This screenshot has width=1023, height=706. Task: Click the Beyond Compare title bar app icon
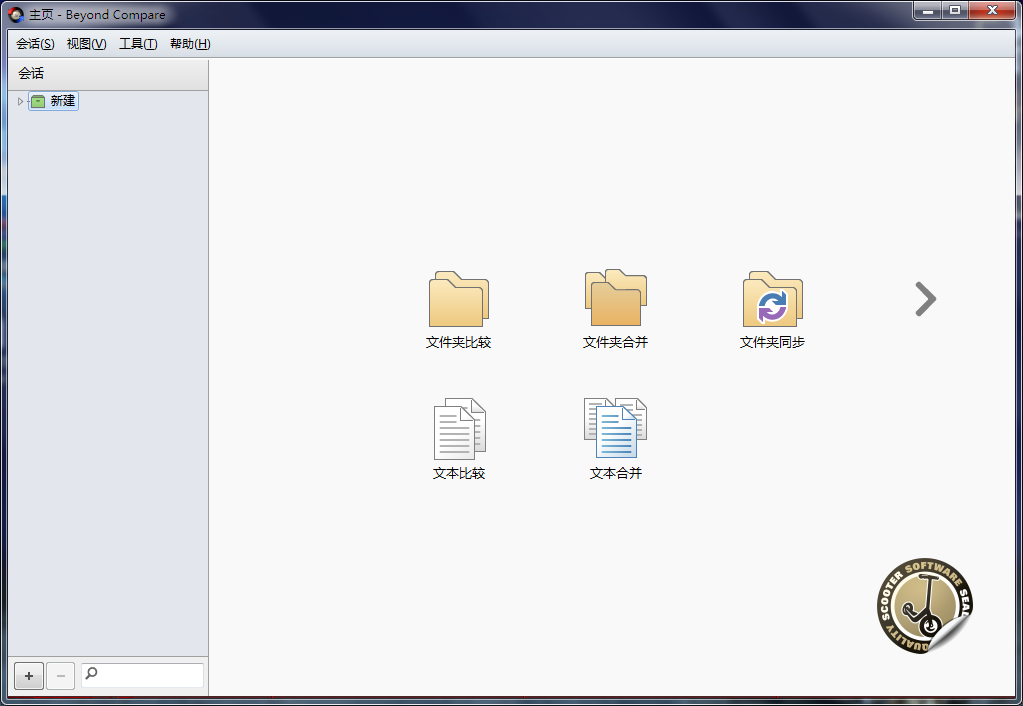[x=16, y=14]
